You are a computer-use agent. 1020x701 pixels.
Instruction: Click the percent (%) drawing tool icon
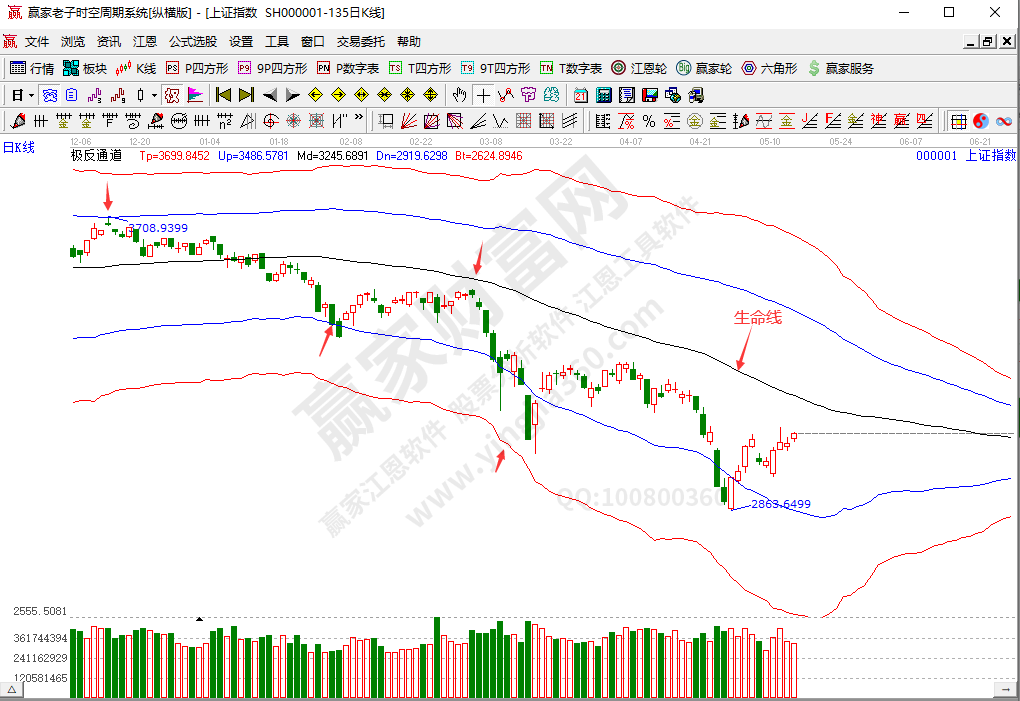[648, 121]
